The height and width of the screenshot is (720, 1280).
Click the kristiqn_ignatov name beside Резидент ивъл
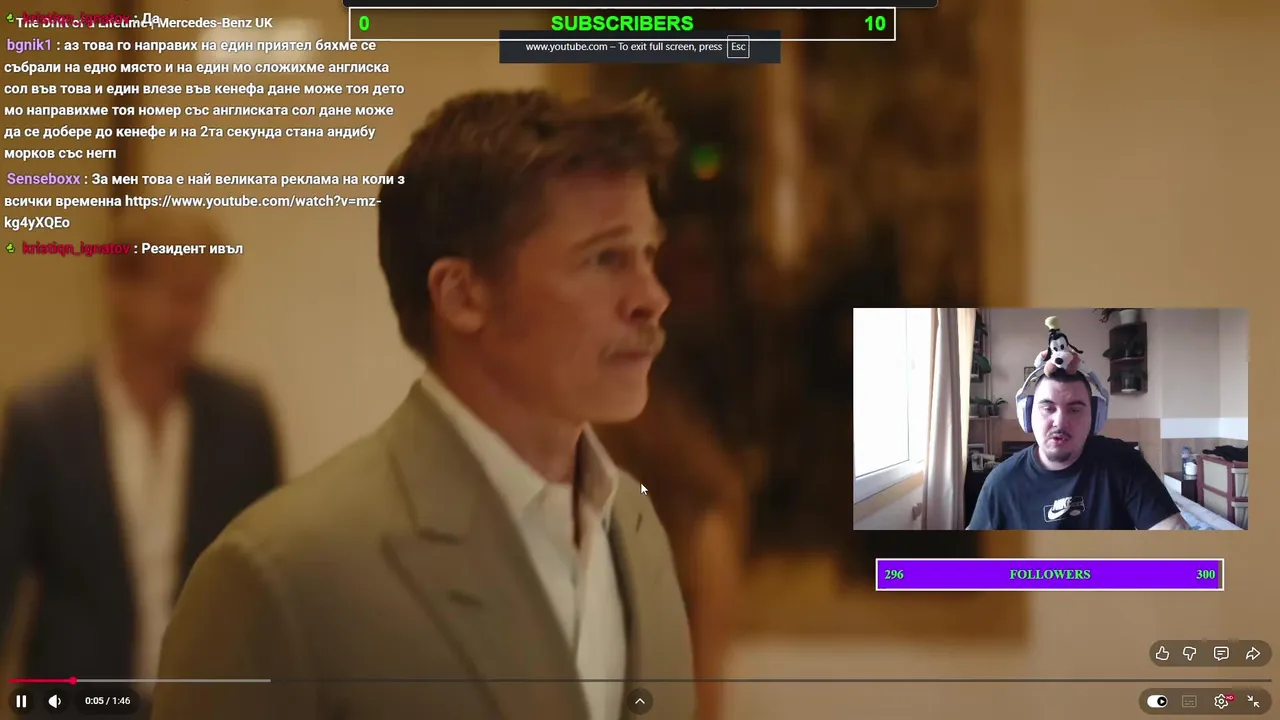76,248
